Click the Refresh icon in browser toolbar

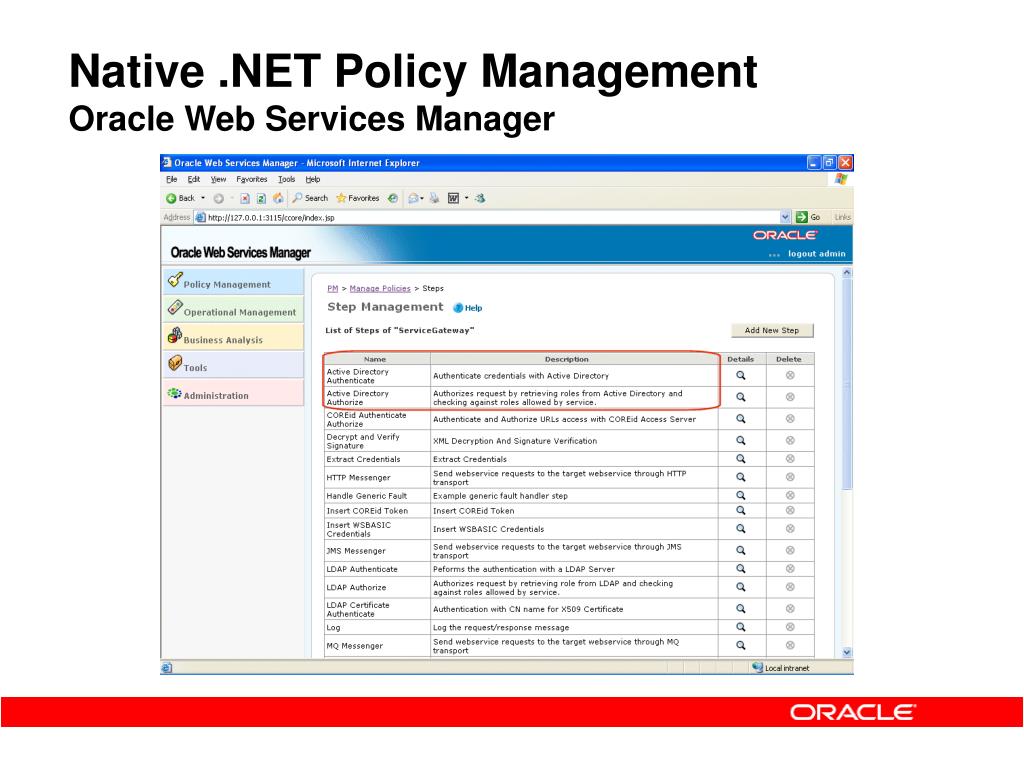pos(261,199)
